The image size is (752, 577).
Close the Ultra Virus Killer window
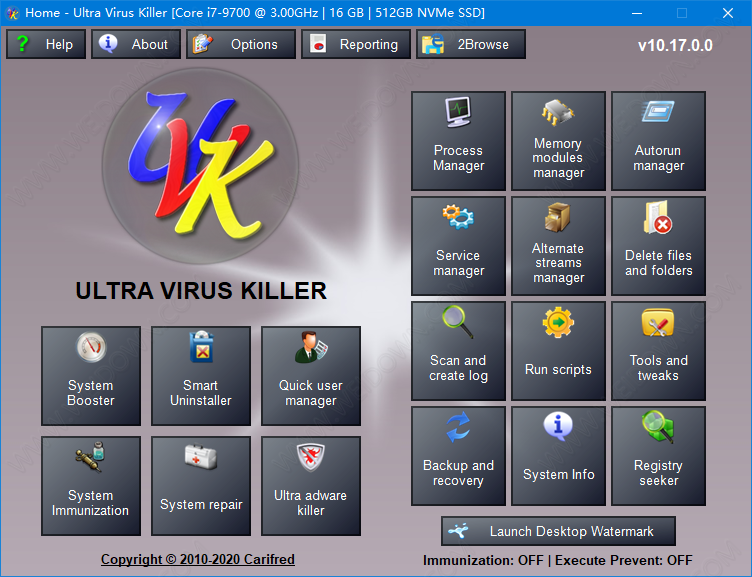[728, 13]
